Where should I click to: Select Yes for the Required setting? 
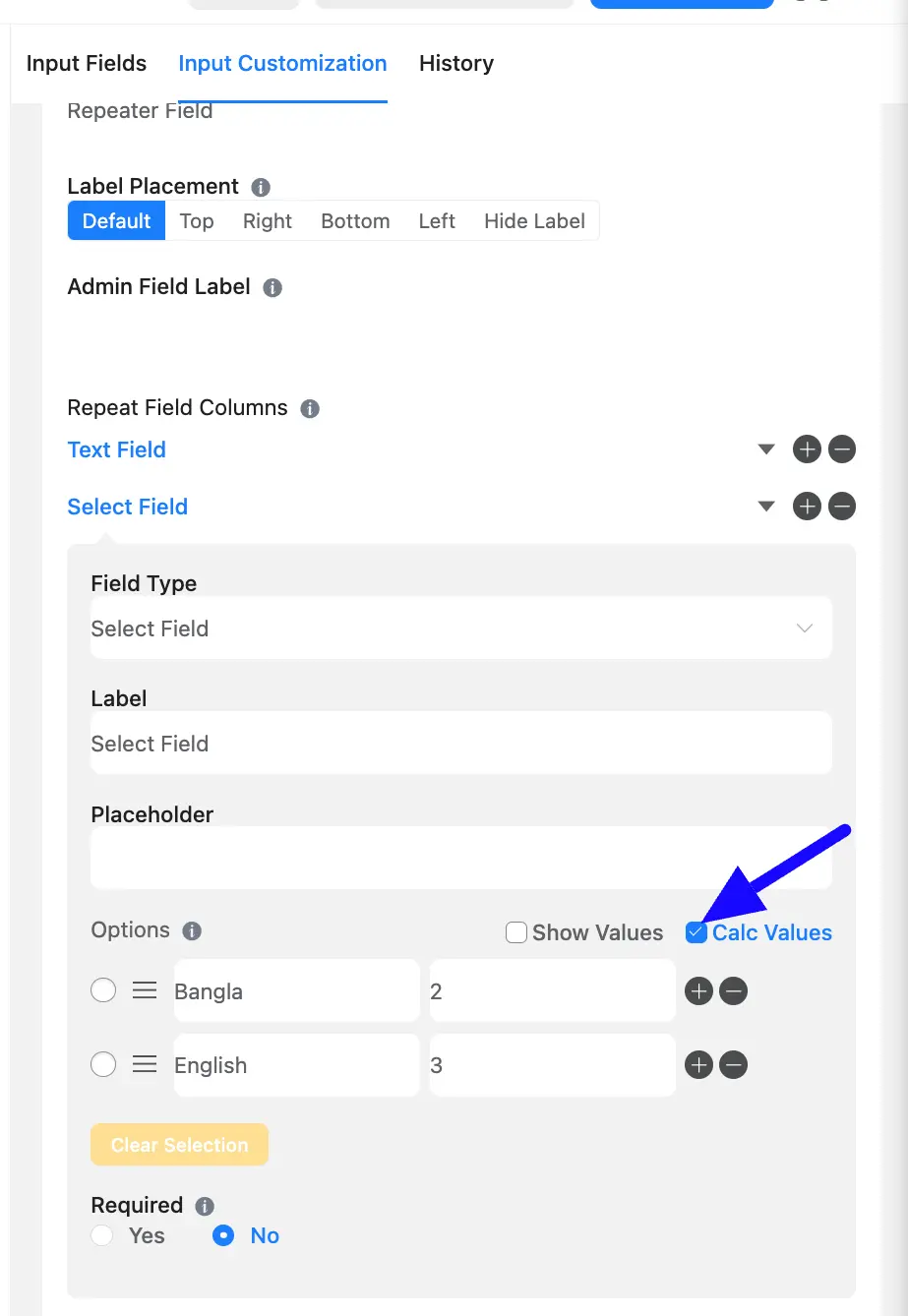pos(101,1235)
